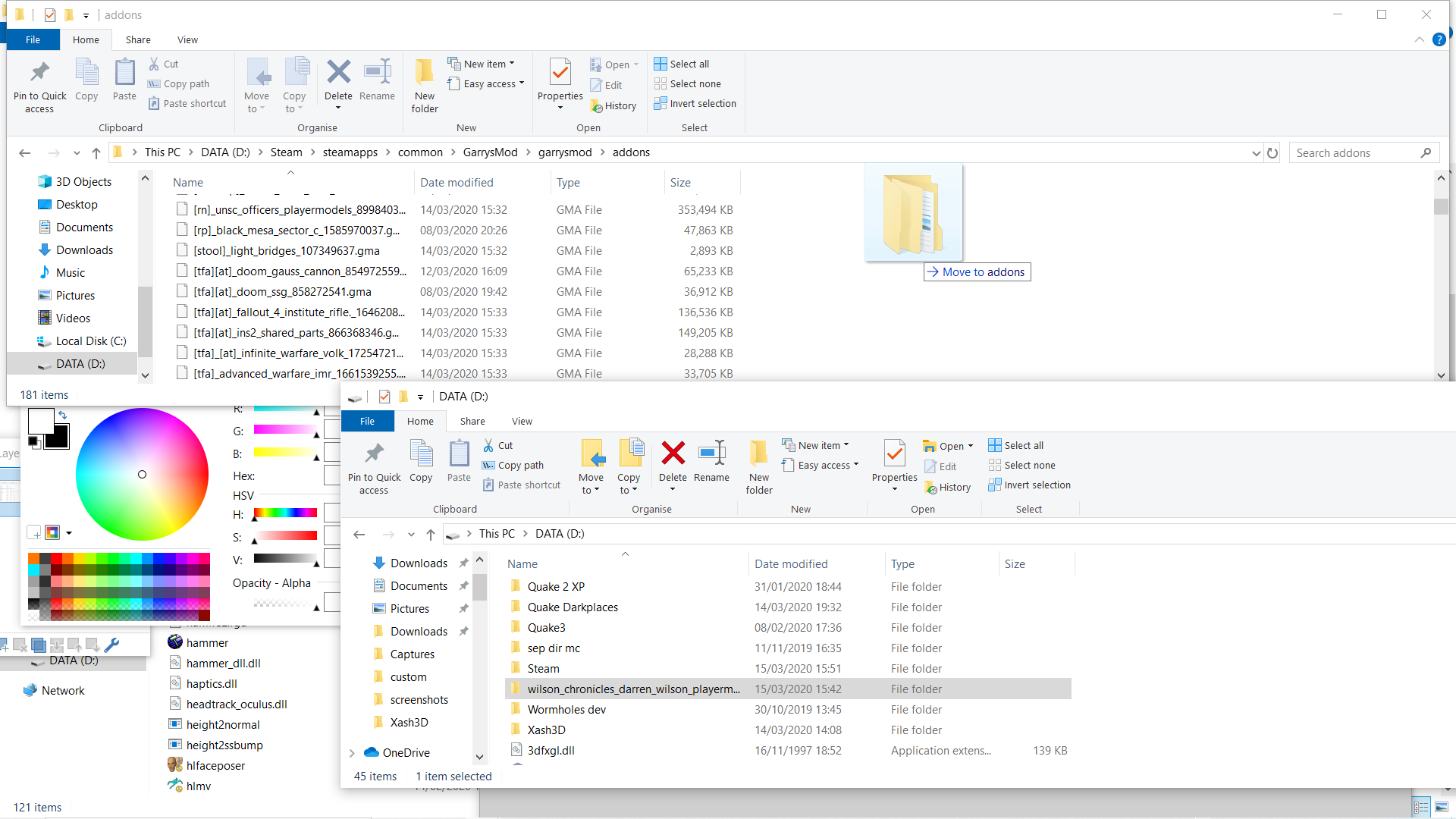Open Properties in the addons window ribbon
1456x819 pixels.
560,74
